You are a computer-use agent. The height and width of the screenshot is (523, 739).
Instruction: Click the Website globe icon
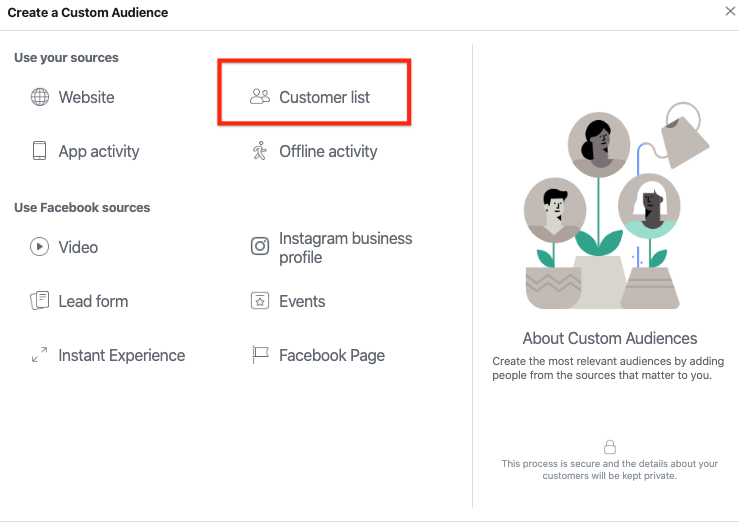click(x=40, y=97)
